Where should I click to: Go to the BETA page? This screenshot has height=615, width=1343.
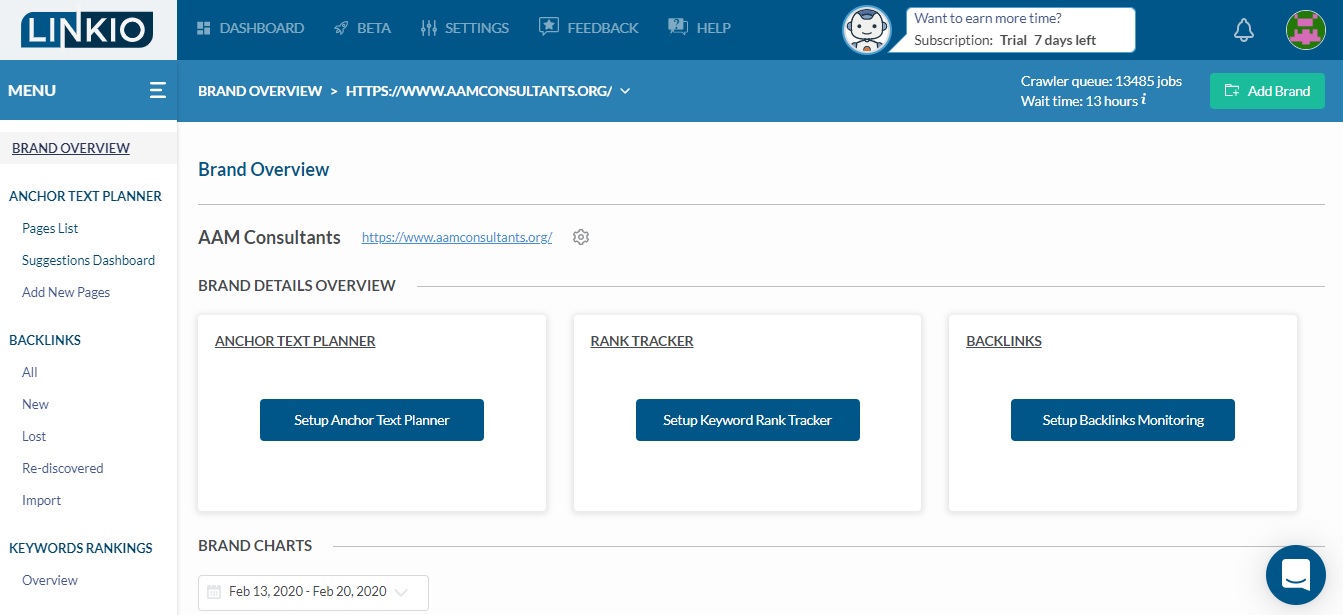point(362,28)
